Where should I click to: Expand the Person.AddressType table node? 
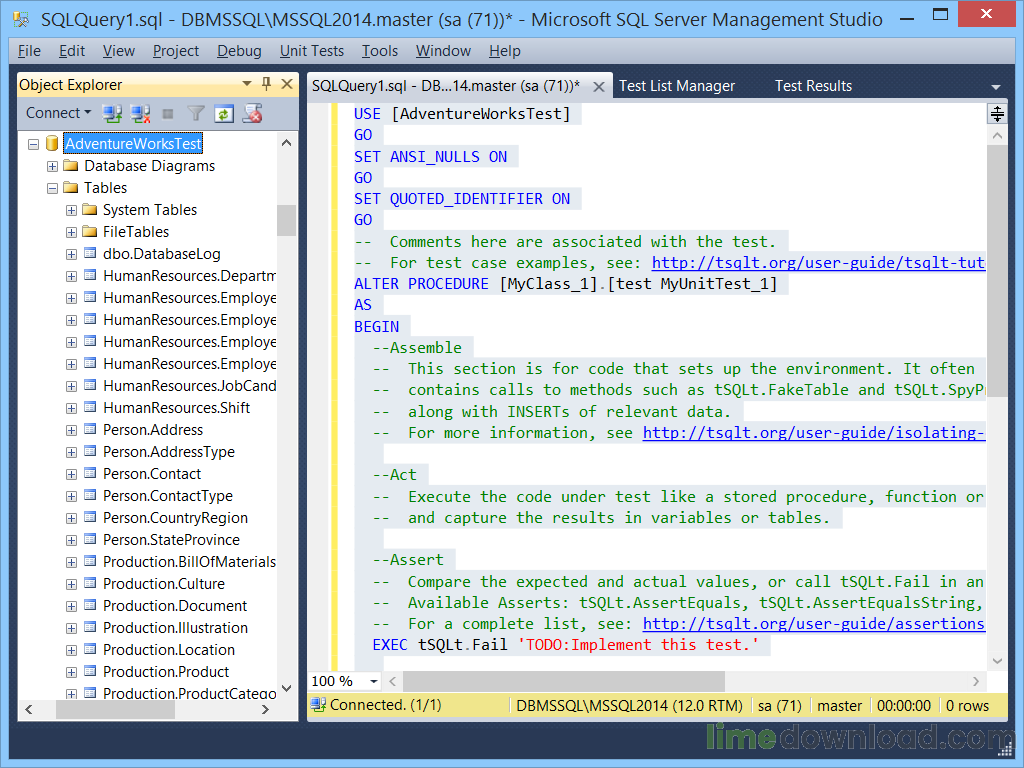tap(71, 453)
